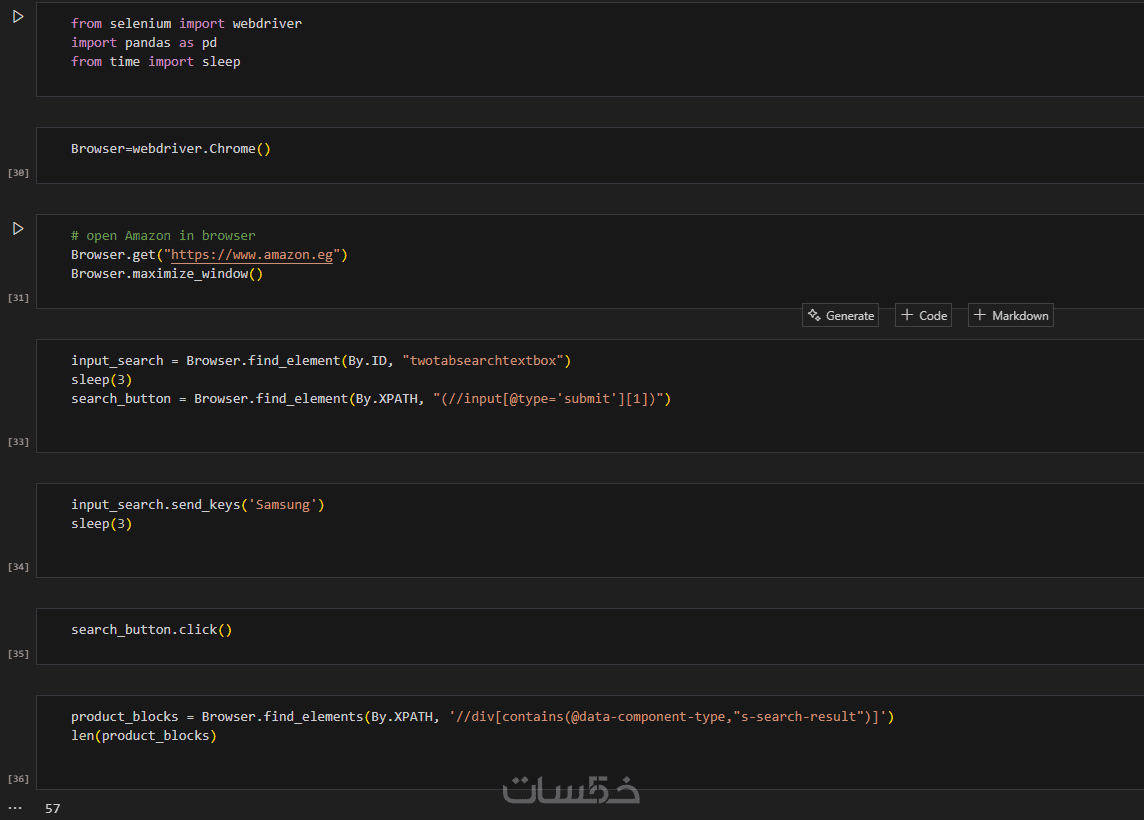Insert a new Markdown cell
The width and height of the screenshot is (1144, 820).
1010,316
